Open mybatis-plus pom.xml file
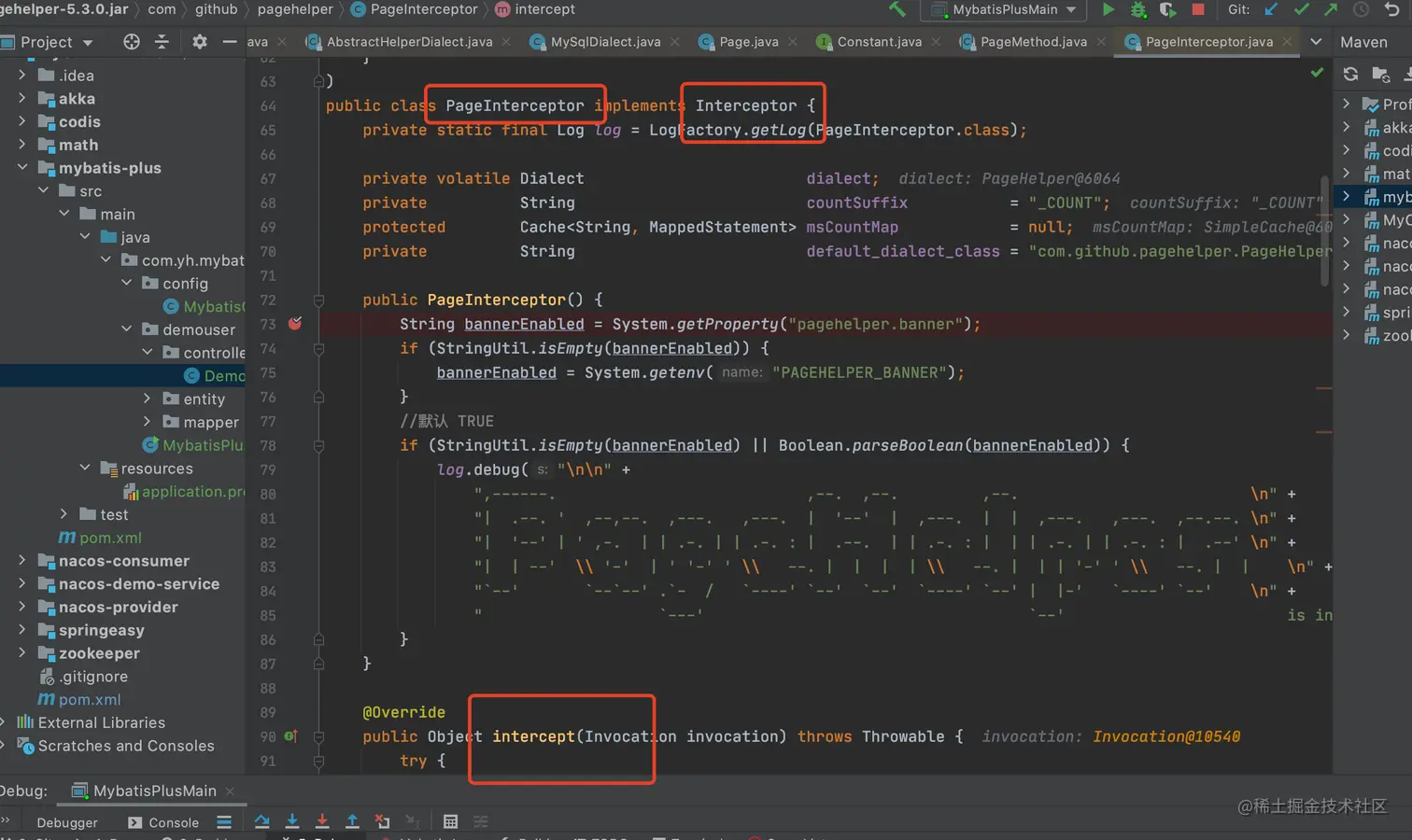This screenshot has height=840, width=1412. [110, 538]
